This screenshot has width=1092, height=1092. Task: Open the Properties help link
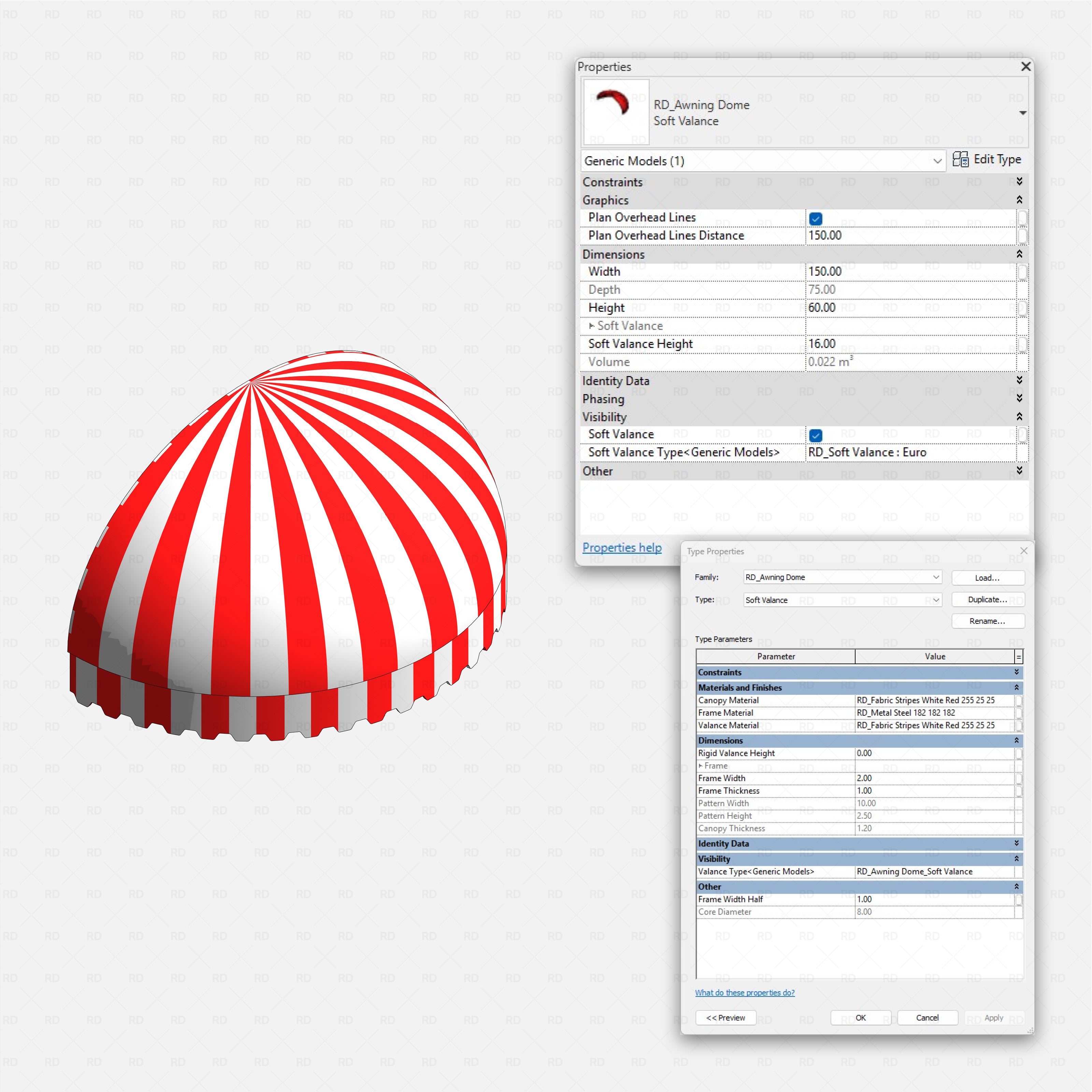click(x=622, y=548)
